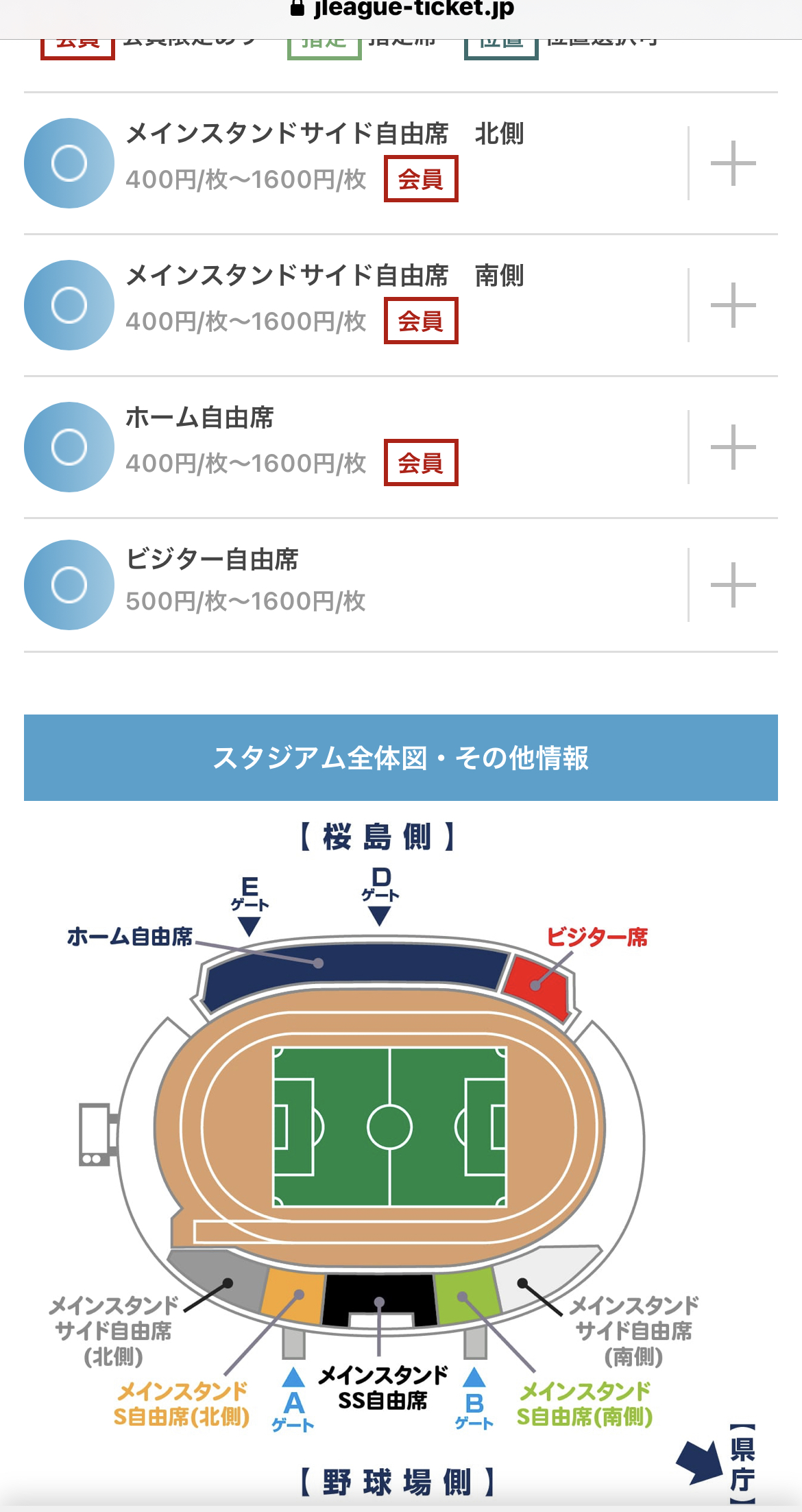The width and height of the screenshot is (802, 1512).
Task: Click the ビジター自由席 seat name link
Action: (x=212, y=560)
